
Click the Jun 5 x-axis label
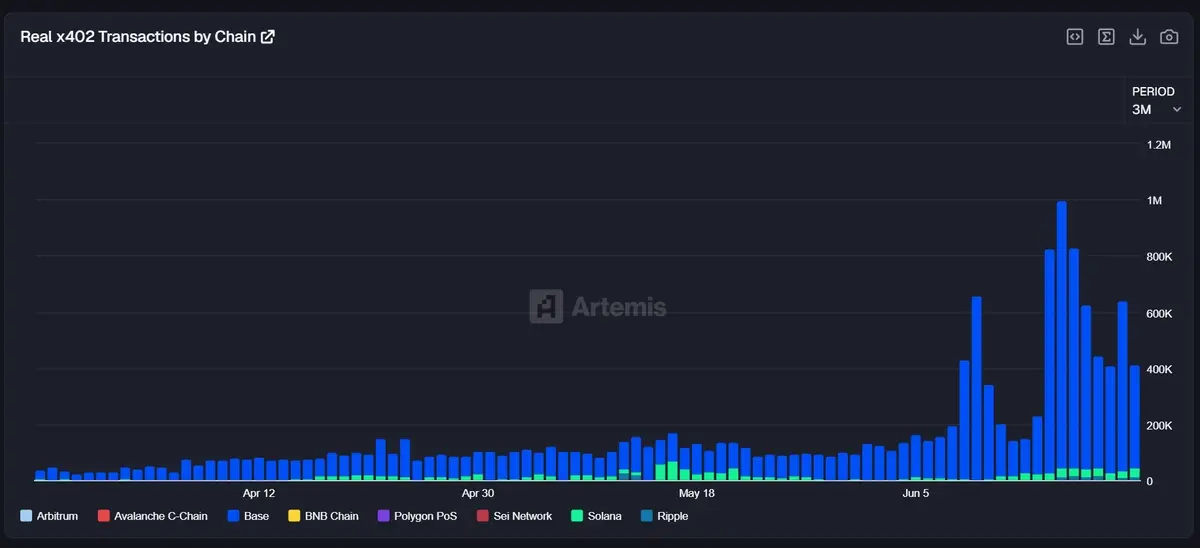pyautogui.click(x=915, y=493)
